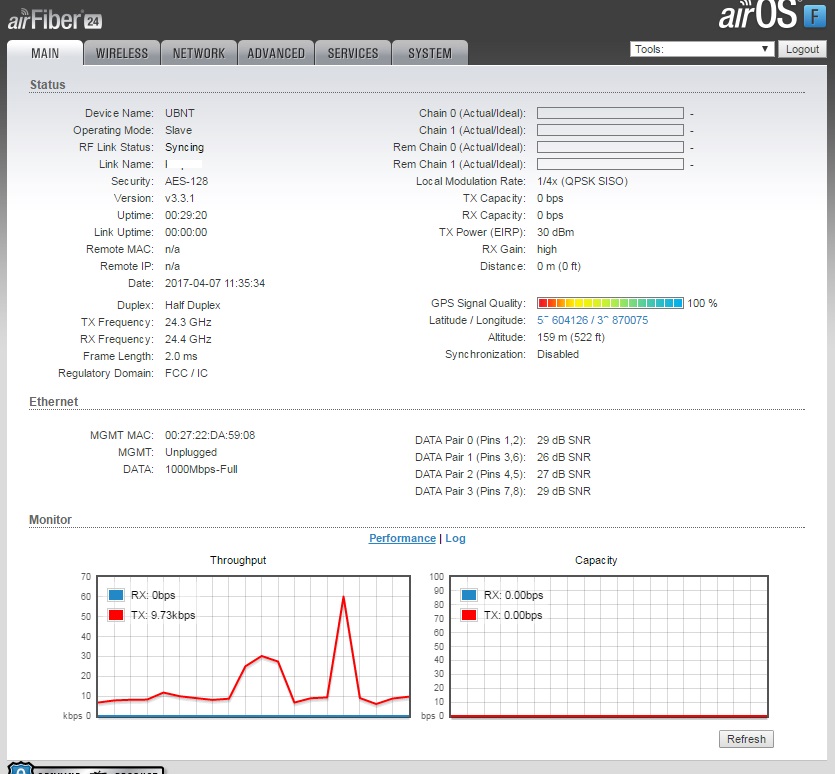Viewport: 835px width, 774px height.
Task: Open the Performance monitor link
Action: coord(402,538)
